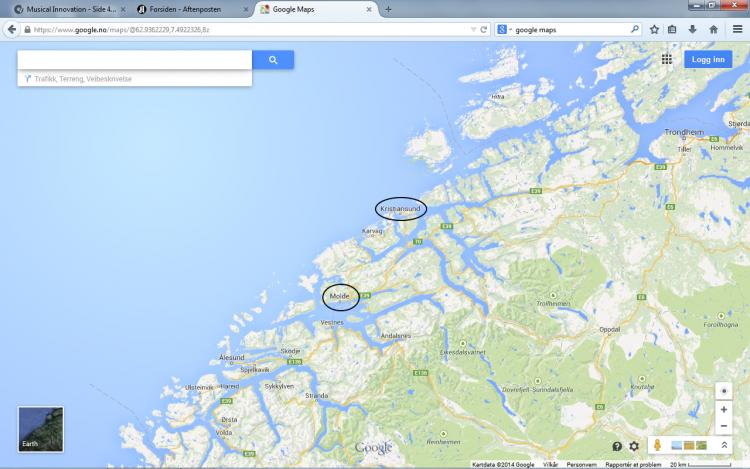This screenshot has width=750, height=469.
Task: Click the Logg inn button
Action: (x=708, y=59)
